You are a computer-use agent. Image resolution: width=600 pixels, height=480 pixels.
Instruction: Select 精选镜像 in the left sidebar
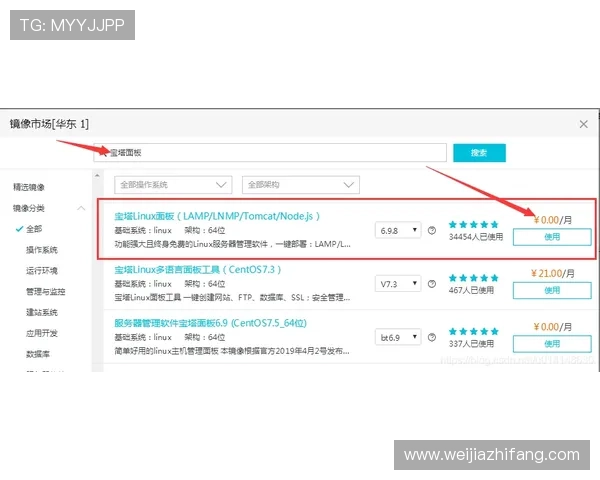click(x=28, y=187)
